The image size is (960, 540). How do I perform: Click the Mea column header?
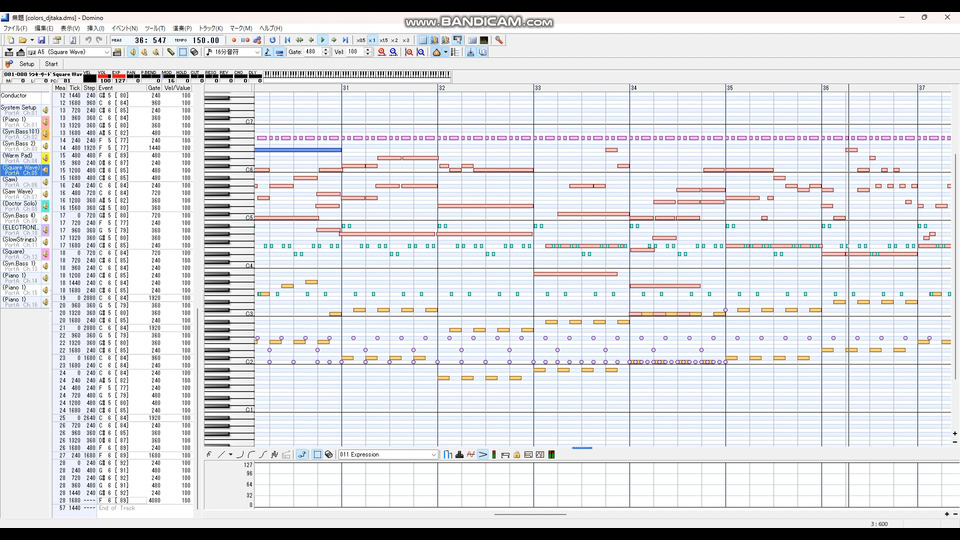(60, 88)
